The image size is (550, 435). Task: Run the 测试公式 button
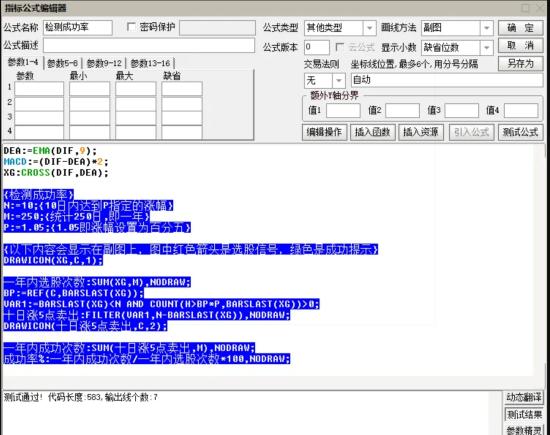pos(520,132)
